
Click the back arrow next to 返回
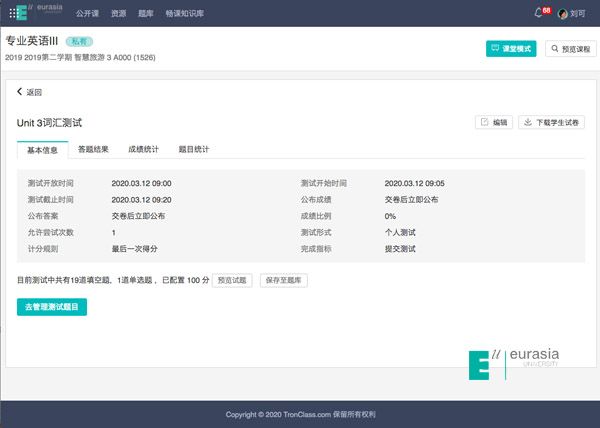20,91
